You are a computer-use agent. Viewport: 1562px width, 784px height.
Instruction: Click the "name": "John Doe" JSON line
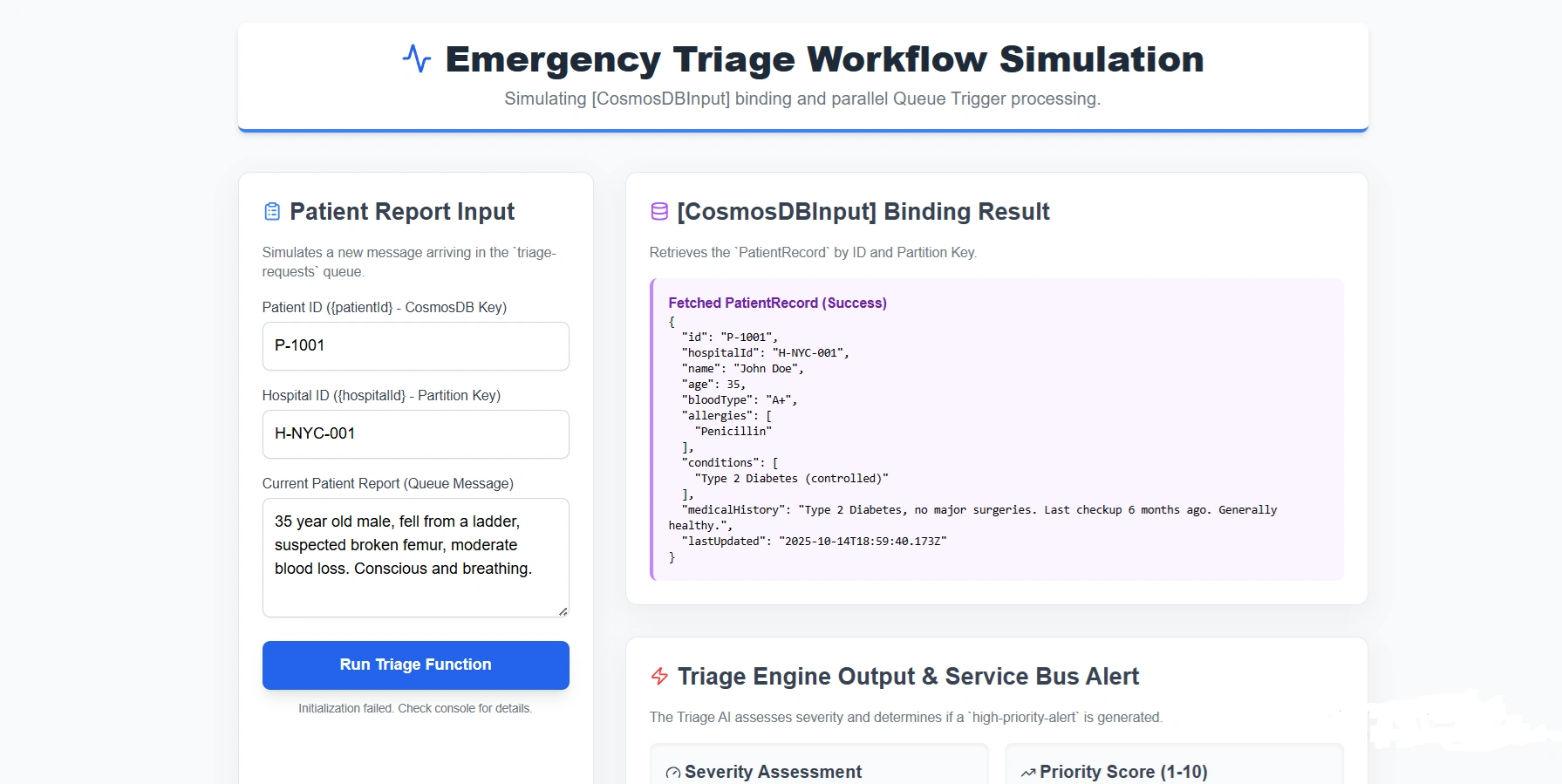[742, 369]
